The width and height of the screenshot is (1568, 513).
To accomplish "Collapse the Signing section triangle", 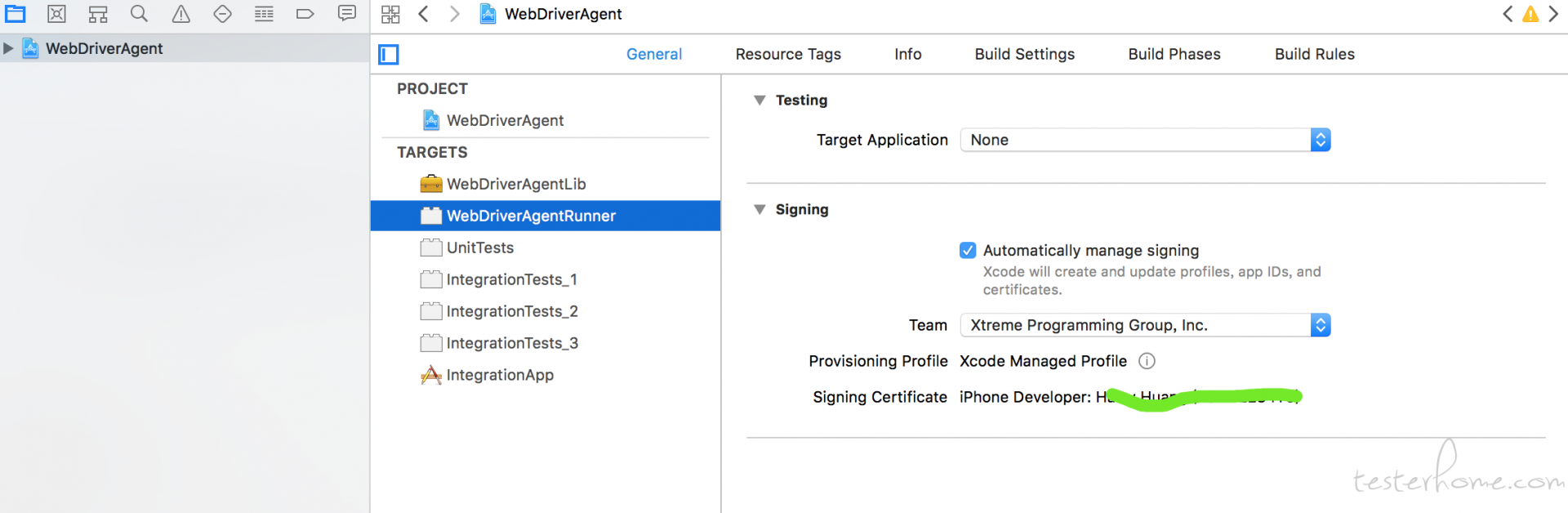I will point(759,210).
